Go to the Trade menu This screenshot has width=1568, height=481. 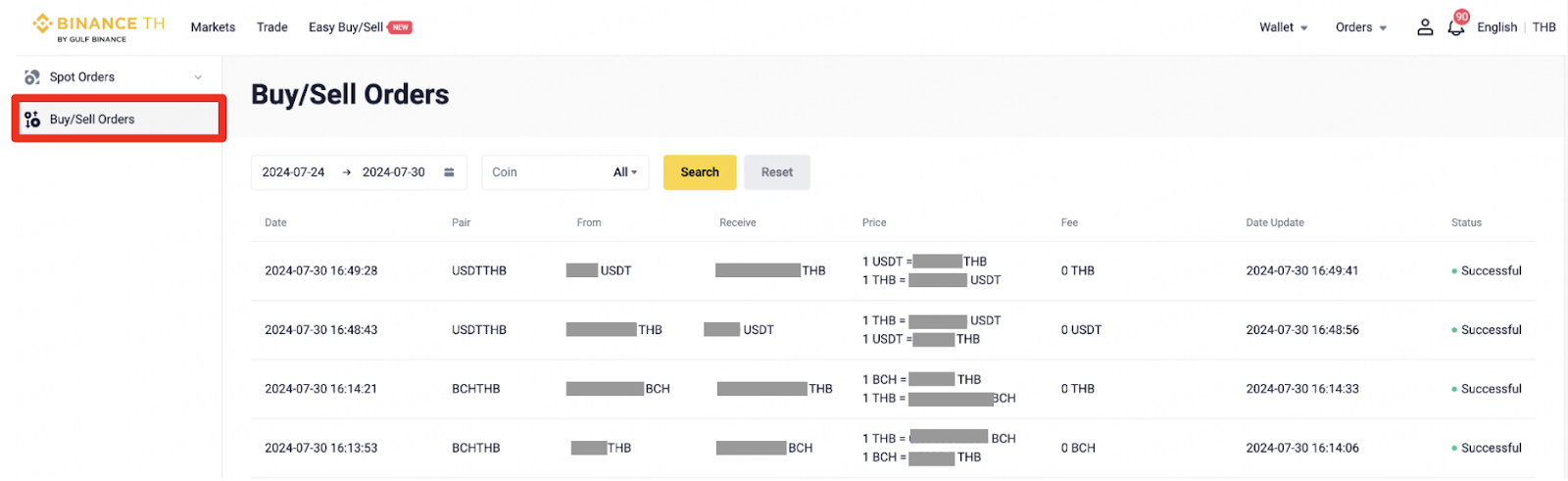[x=271, y=27]
